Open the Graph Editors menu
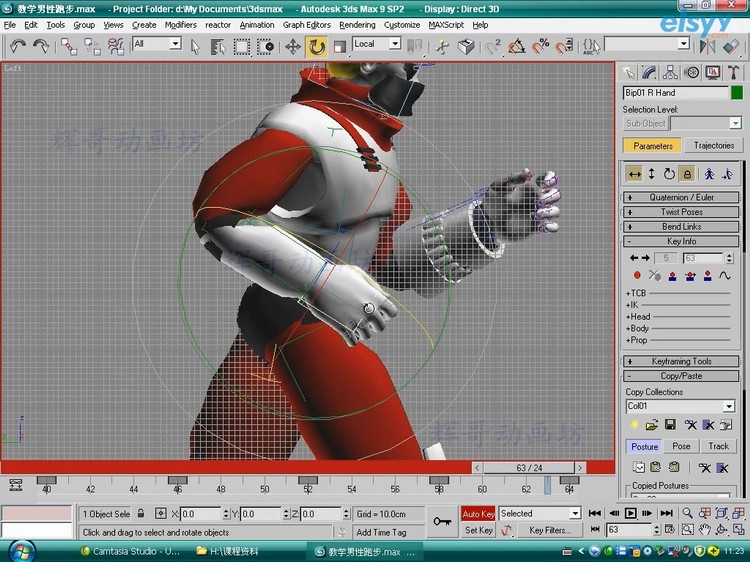Viewport: 750px width, 562px height. [x=307, y=25]
